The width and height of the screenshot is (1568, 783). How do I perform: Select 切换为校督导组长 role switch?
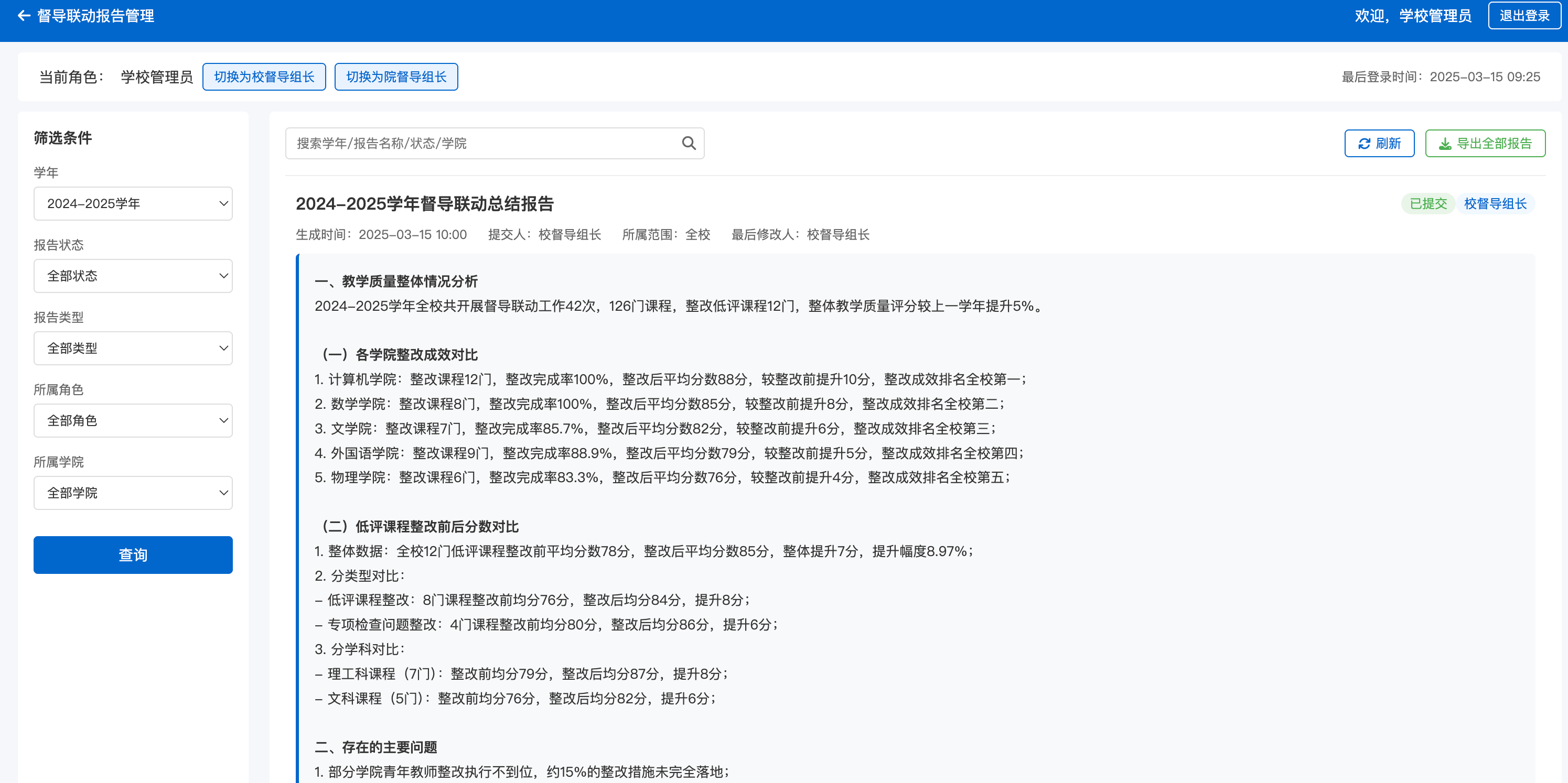point(264,77)
